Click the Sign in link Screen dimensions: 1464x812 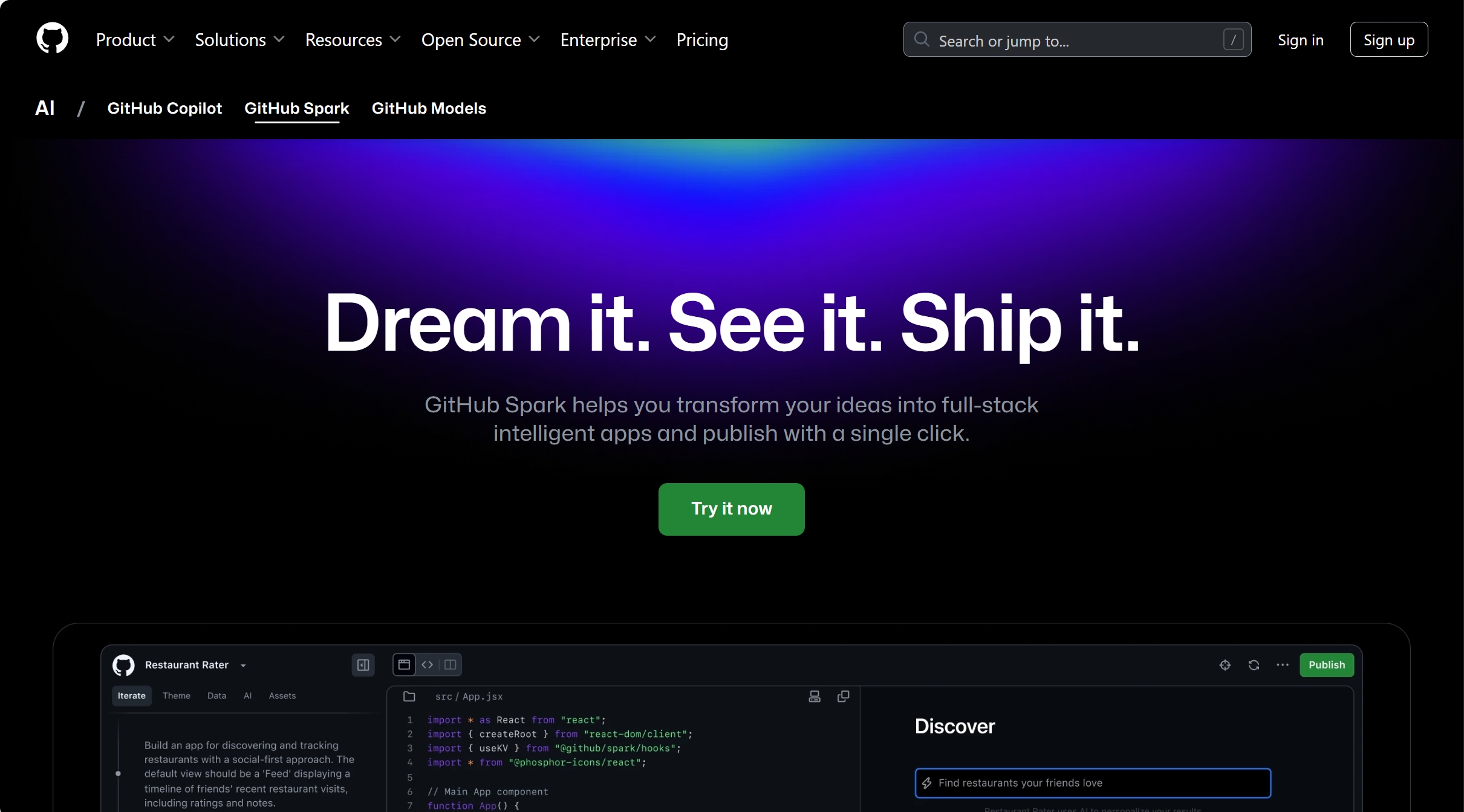pyautogui.click(x=1301, y=40)
